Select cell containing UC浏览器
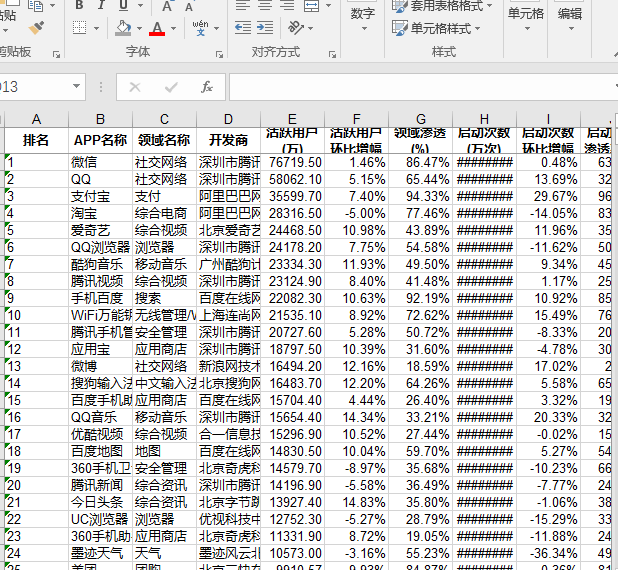Image resolution: width=618 pixels, height=570 pixels. click(101, 519)
